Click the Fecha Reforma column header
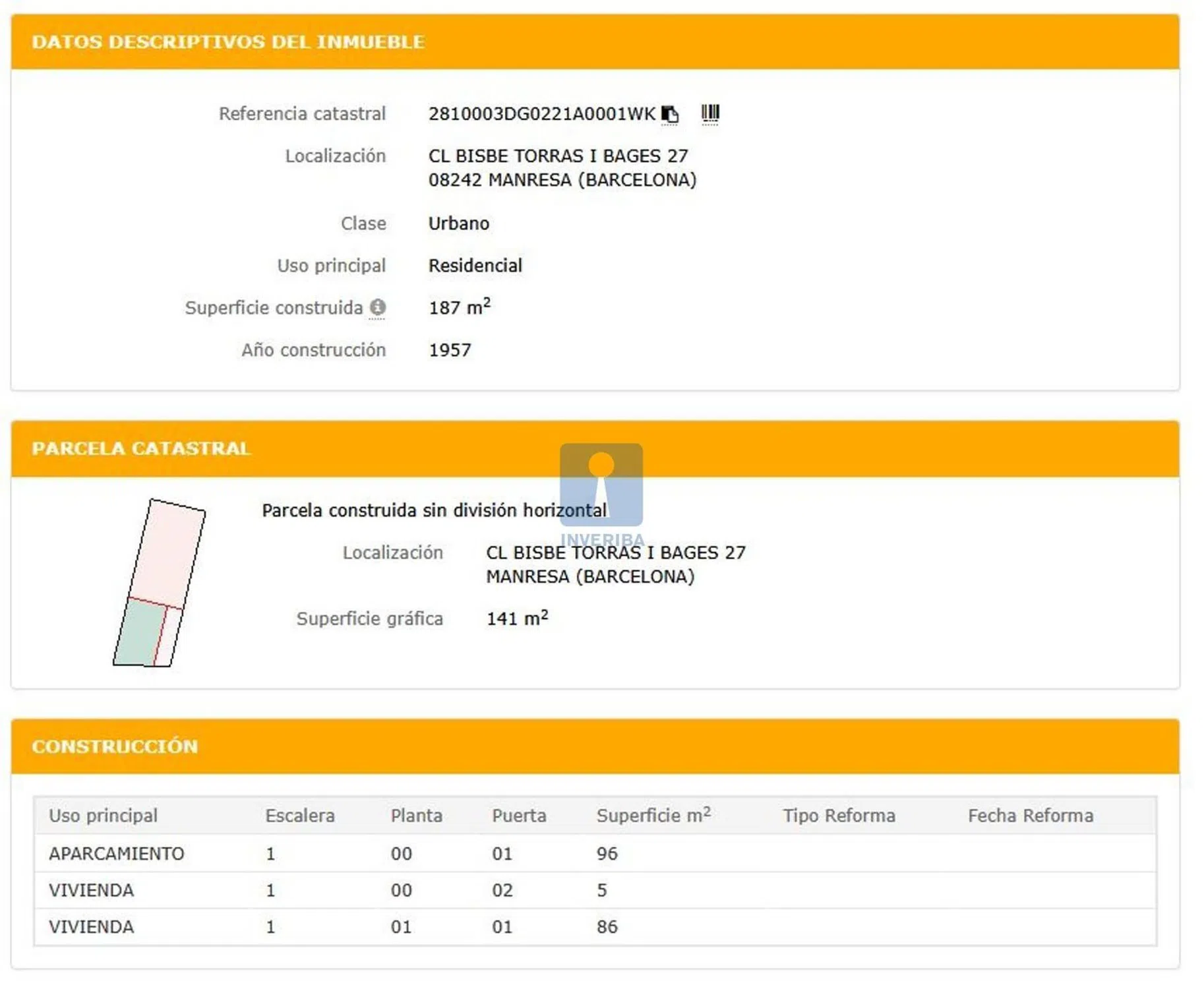 click(1030, 816)
